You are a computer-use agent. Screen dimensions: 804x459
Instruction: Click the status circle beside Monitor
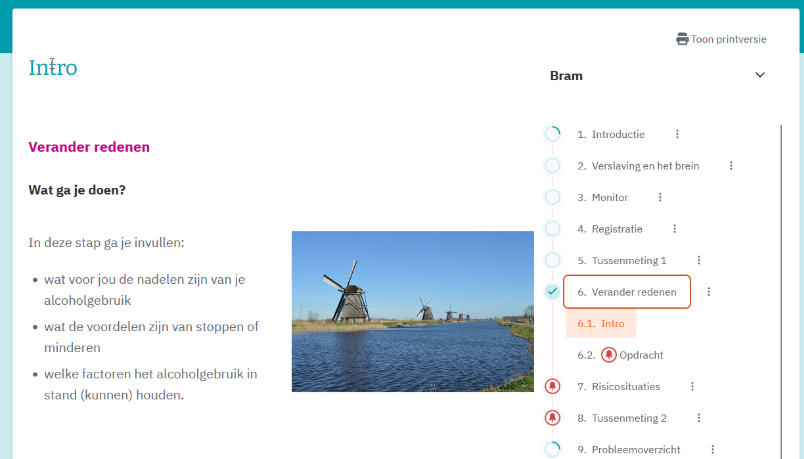552,197
